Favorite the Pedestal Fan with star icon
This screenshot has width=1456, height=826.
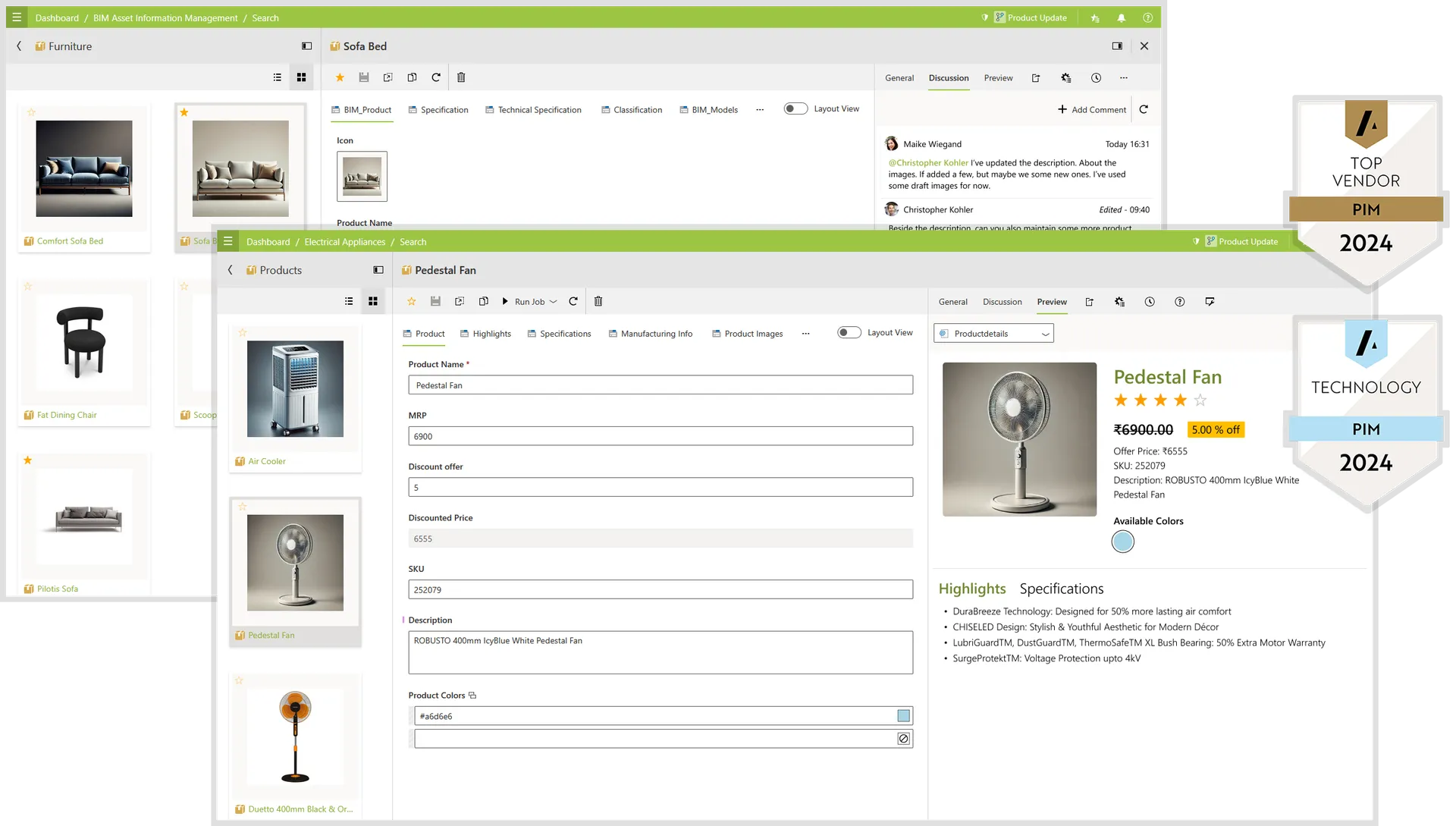(412, 302)
